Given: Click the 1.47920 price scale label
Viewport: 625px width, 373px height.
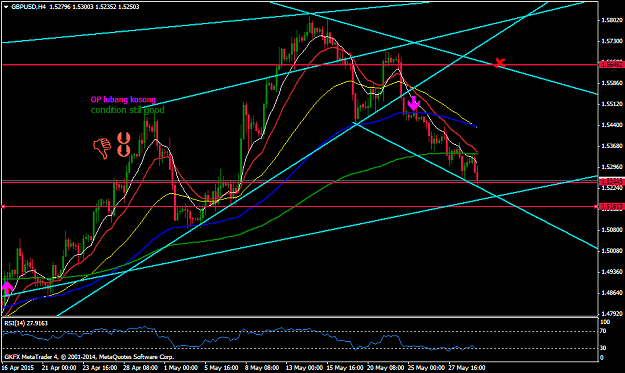Looking at the screenshot, I should (611, 313).
